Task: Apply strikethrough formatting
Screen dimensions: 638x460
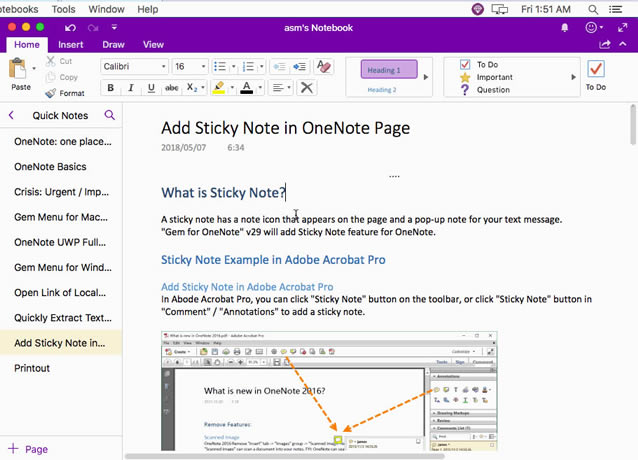Action: [x=171, y=88]
